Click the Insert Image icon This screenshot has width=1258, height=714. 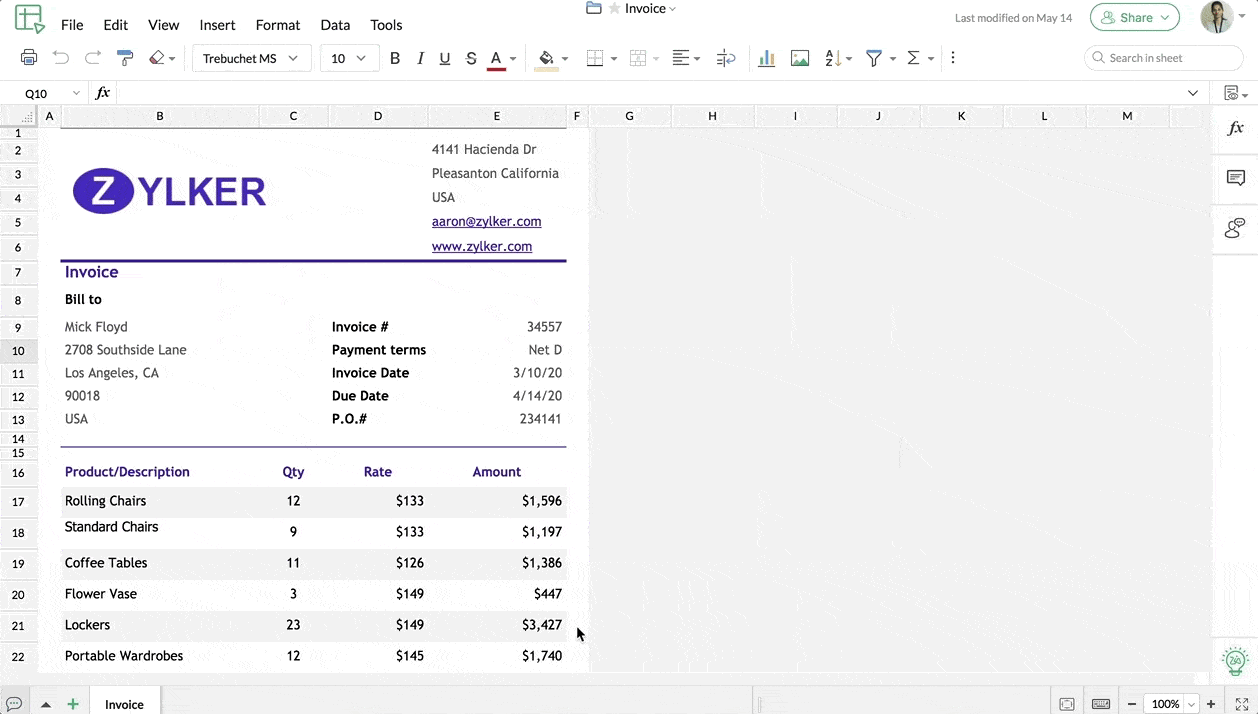click(x=800, y=58)
